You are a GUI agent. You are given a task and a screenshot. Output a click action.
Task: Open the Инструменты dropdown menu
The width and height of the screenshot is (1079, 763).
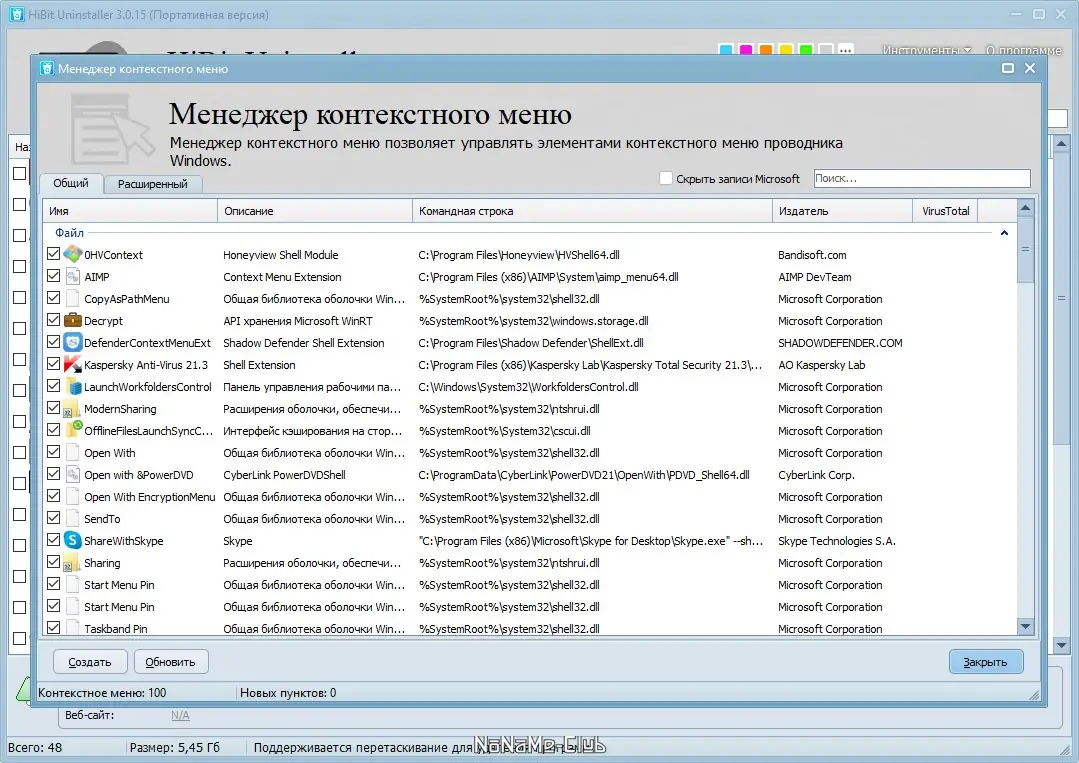927,50
